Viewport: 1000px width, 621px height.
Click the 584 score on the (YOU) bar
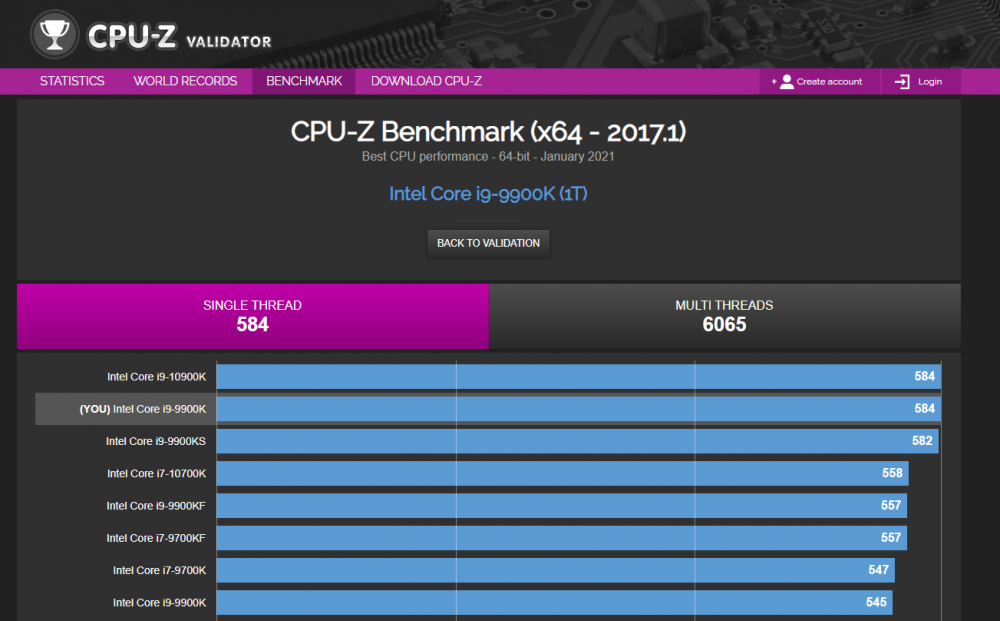pyautogui.click(x=925, y=408)
